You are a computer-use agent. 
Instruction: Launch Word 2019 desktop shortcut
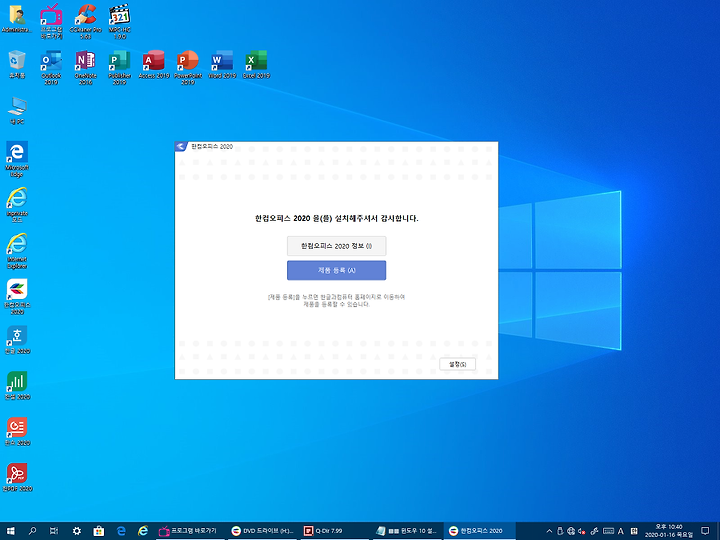pos(222,64)
